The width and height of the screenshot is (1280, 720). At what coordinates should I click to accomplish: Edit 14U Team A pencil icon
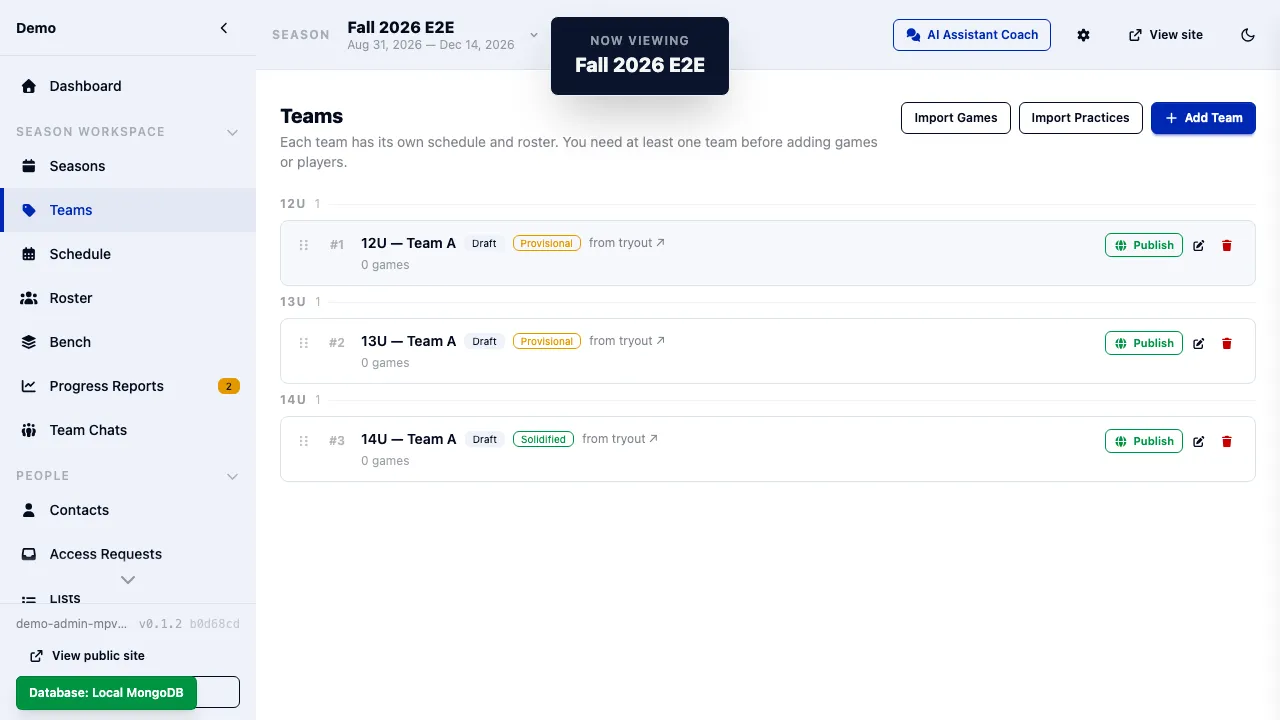[x=1199, y=441]
